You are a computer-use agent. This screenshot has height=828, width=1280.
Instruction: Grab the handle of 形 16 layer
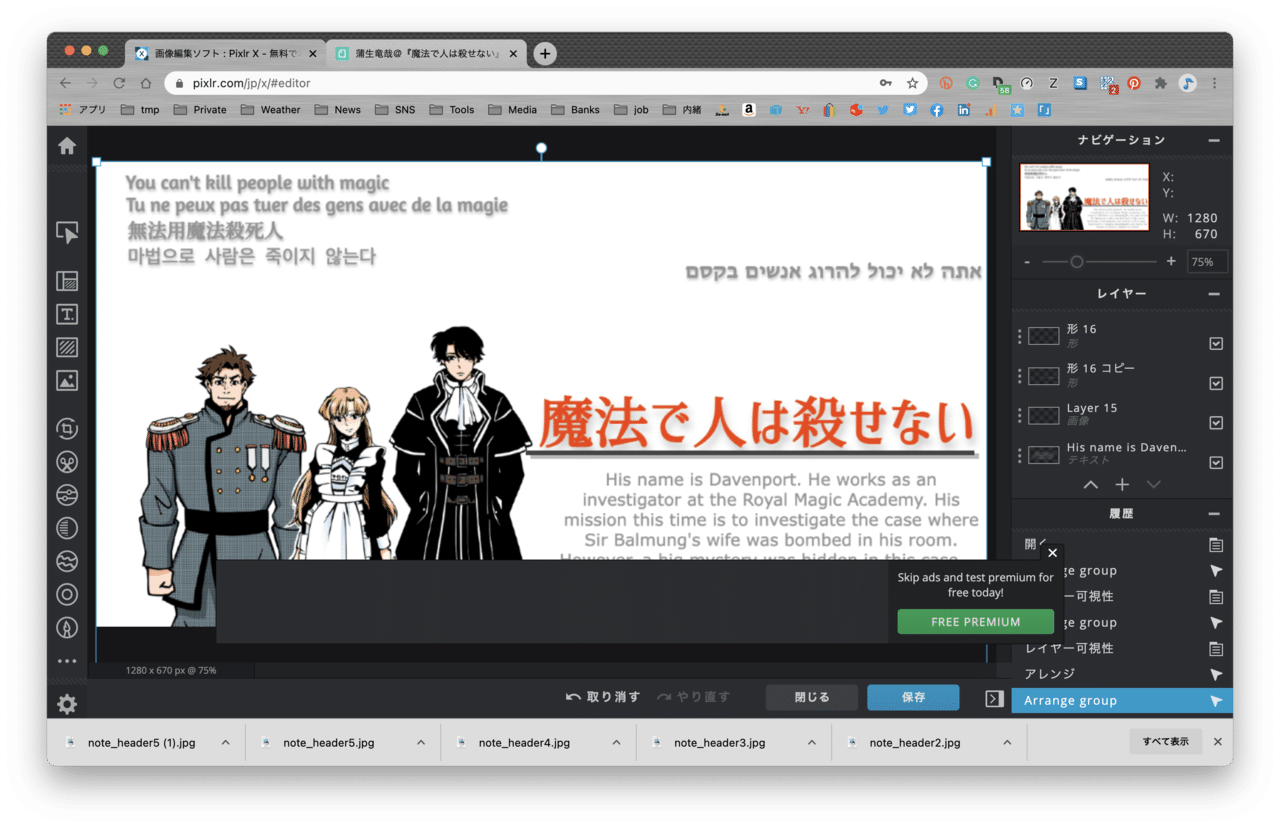[x=1019, y=336]
